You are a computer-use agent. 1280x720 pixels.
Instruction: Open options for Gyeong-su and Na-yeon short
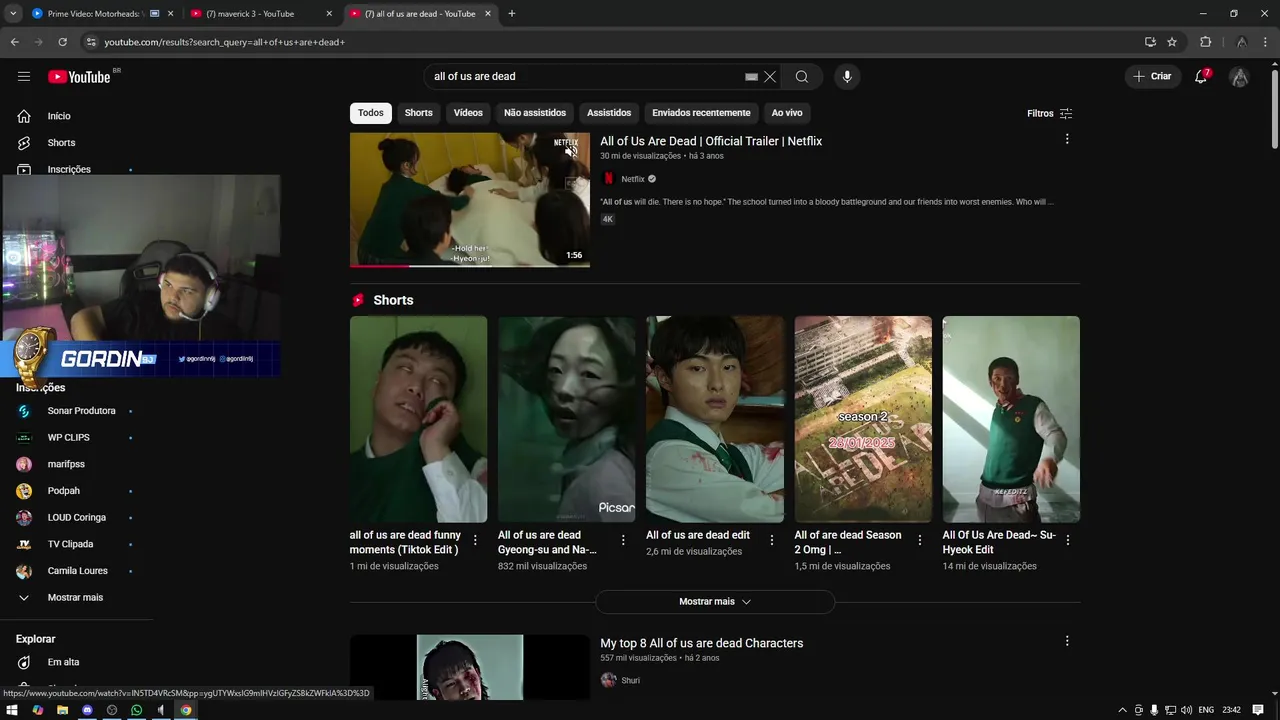click(623, 540)
